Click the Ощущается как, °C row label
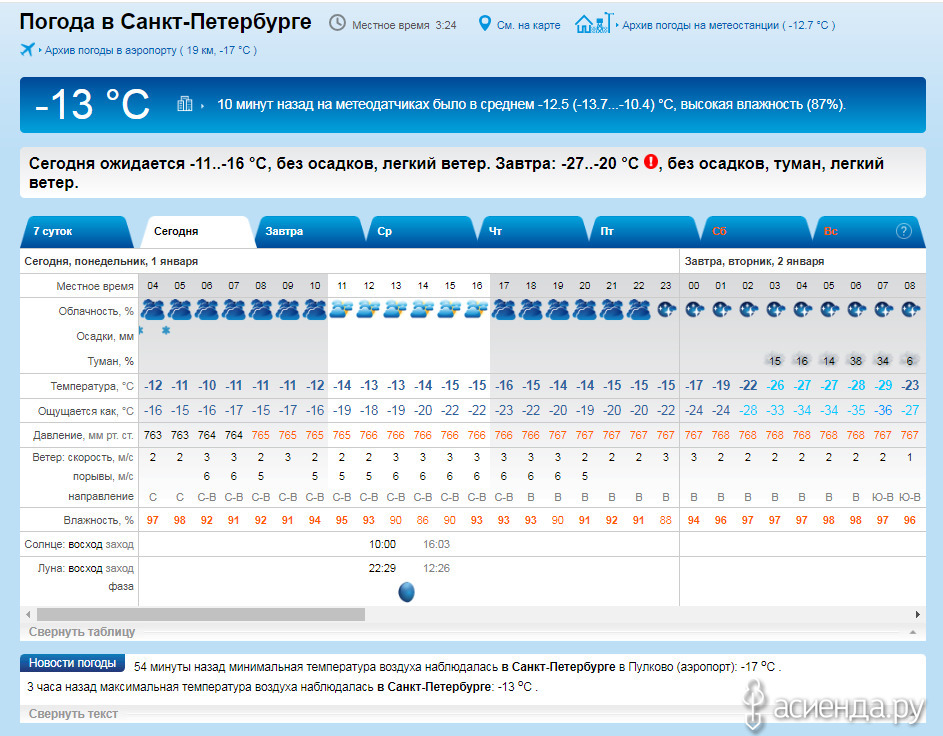943x736 pixels. tap(86, 411)
